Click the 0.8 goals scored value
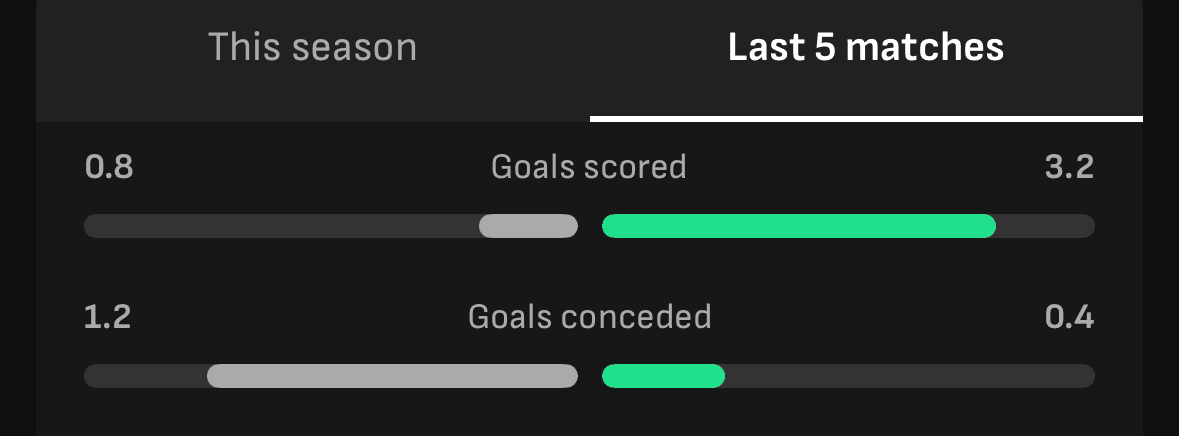This screenshot has width=1179, height=436. [109, 166]
